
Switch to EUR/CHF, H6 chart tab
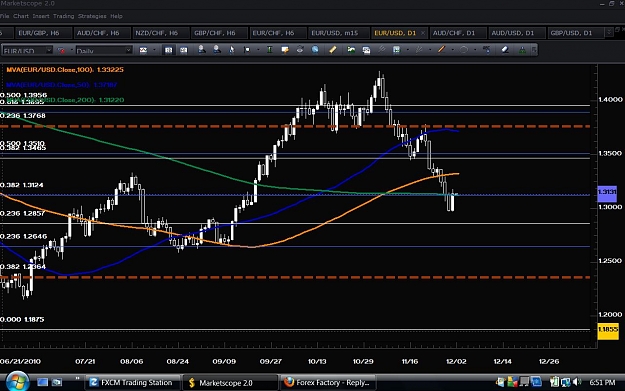[277, 33]
